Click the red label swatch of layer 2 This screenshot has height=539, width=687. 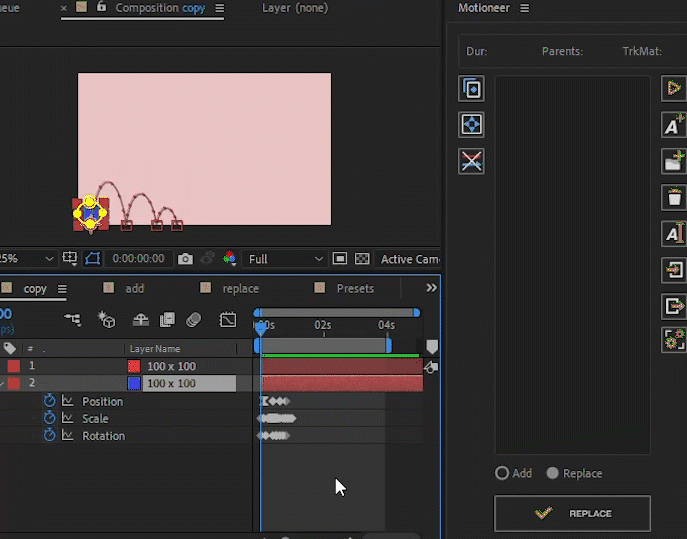[14, 383]
